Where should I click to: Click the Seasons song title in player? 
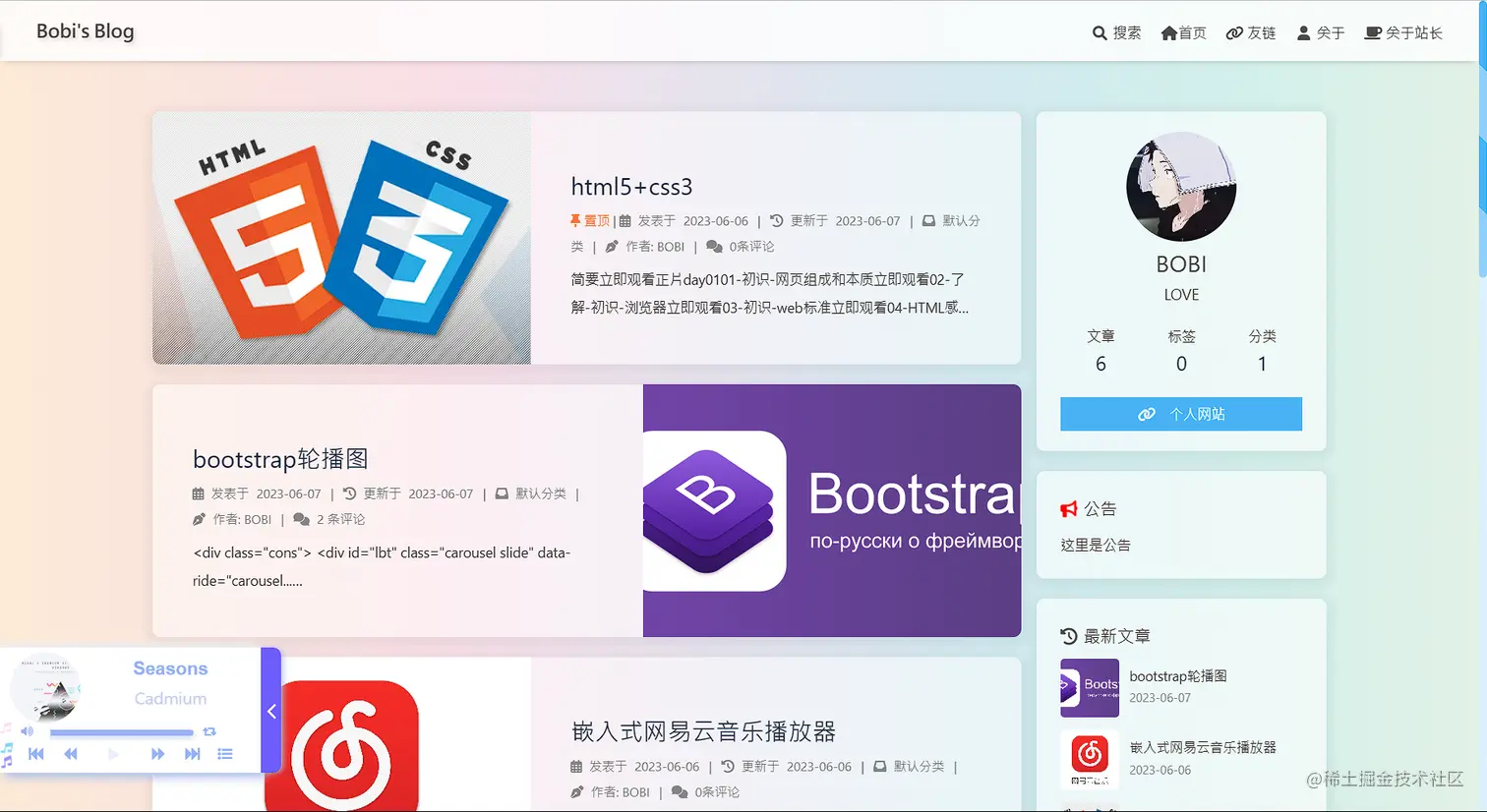coord(170,668)
